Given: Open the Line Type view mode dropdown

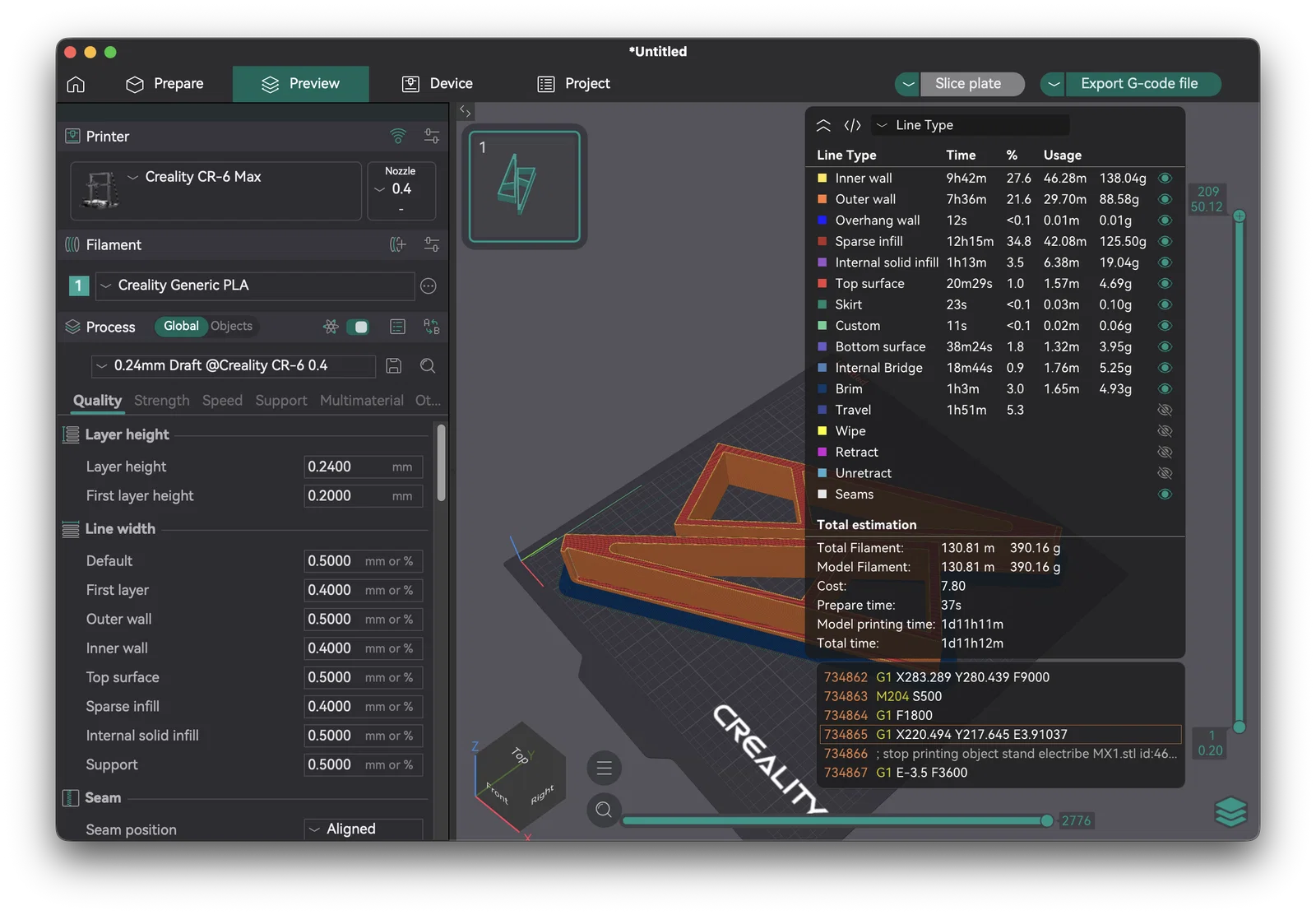Looking at the screenshot, I should (971, 125).
